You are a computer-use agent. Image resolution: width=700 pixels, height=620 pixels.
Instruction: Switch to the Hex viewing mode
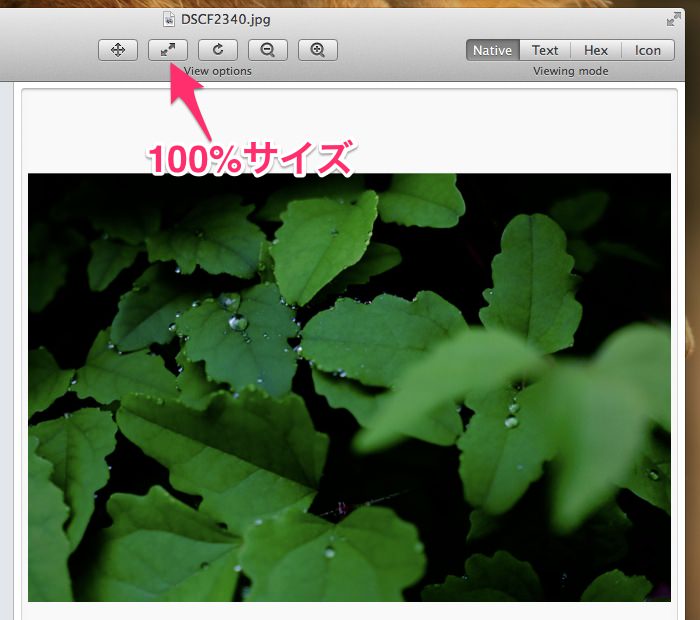[596, 50]
